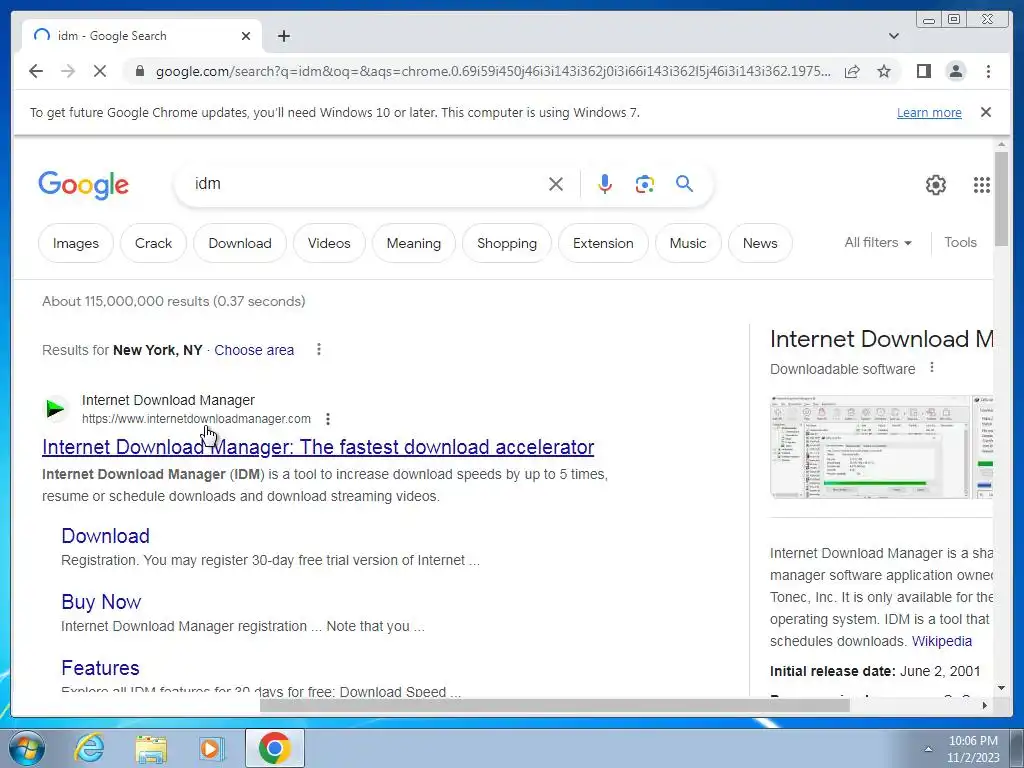Launch Internet Explorer from taskbar
The width and height of the screenshot is (1024, 768).
pos(89,748)
